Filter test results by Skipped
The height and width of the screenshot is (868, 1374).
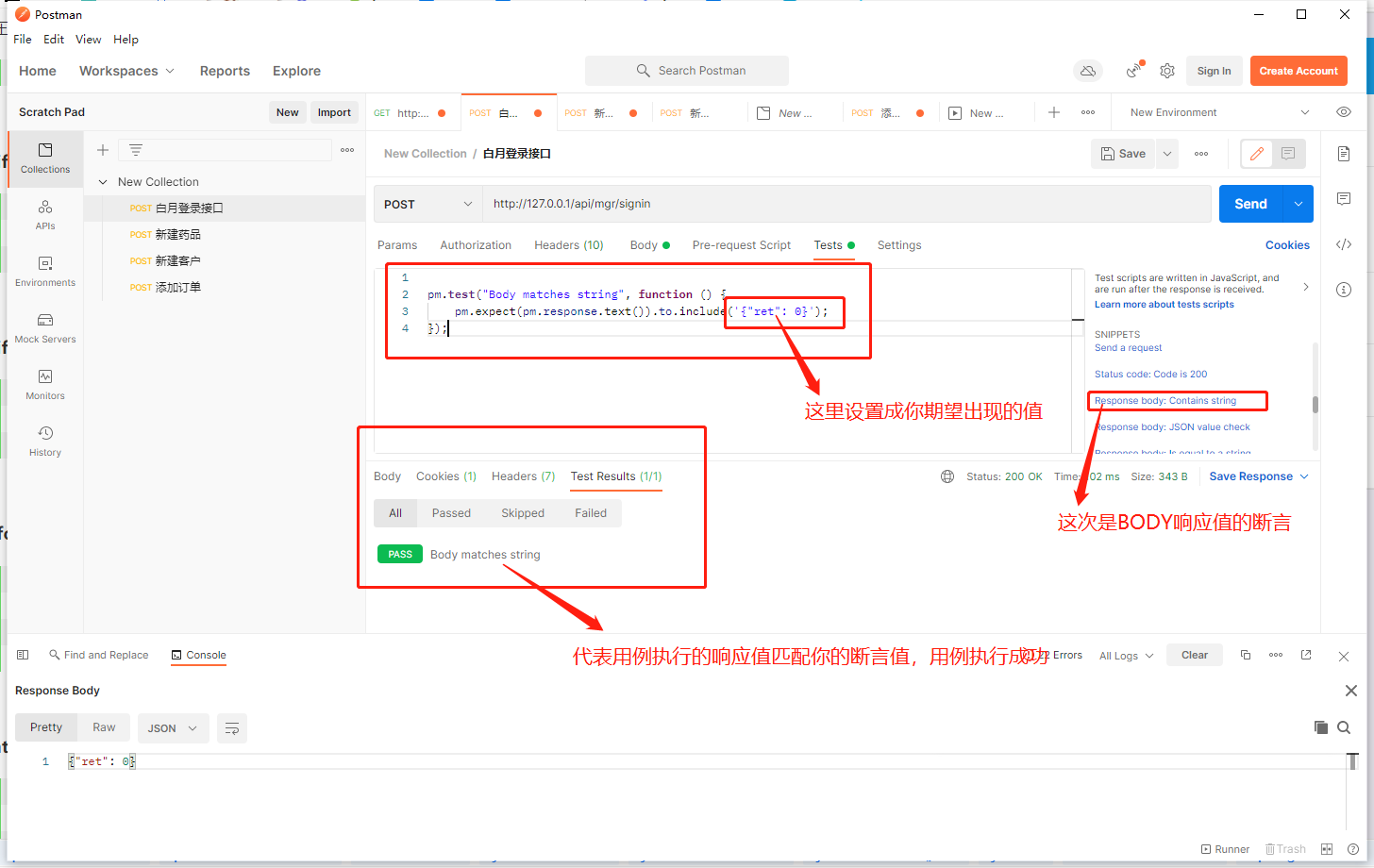click(523, 513)
